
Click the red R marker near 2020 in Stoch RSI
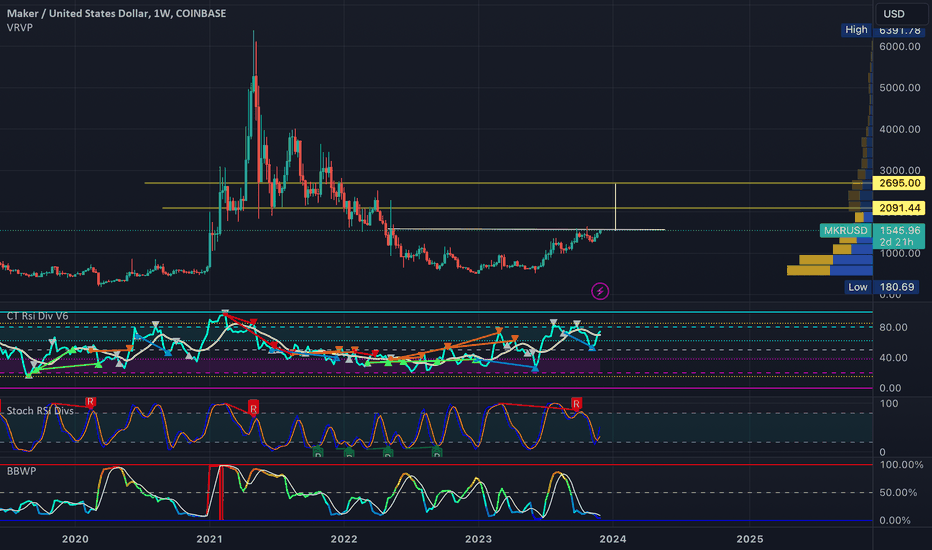click(90, 403)
